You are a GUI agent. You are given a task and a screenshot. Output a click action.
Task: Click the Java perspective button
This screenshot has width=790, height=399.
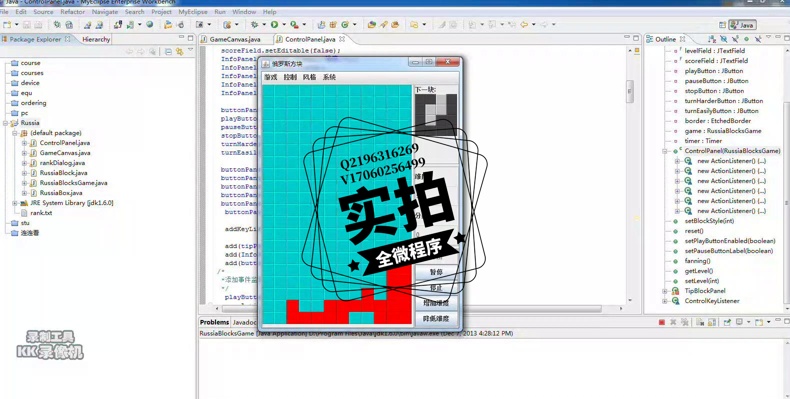(742, 25)
